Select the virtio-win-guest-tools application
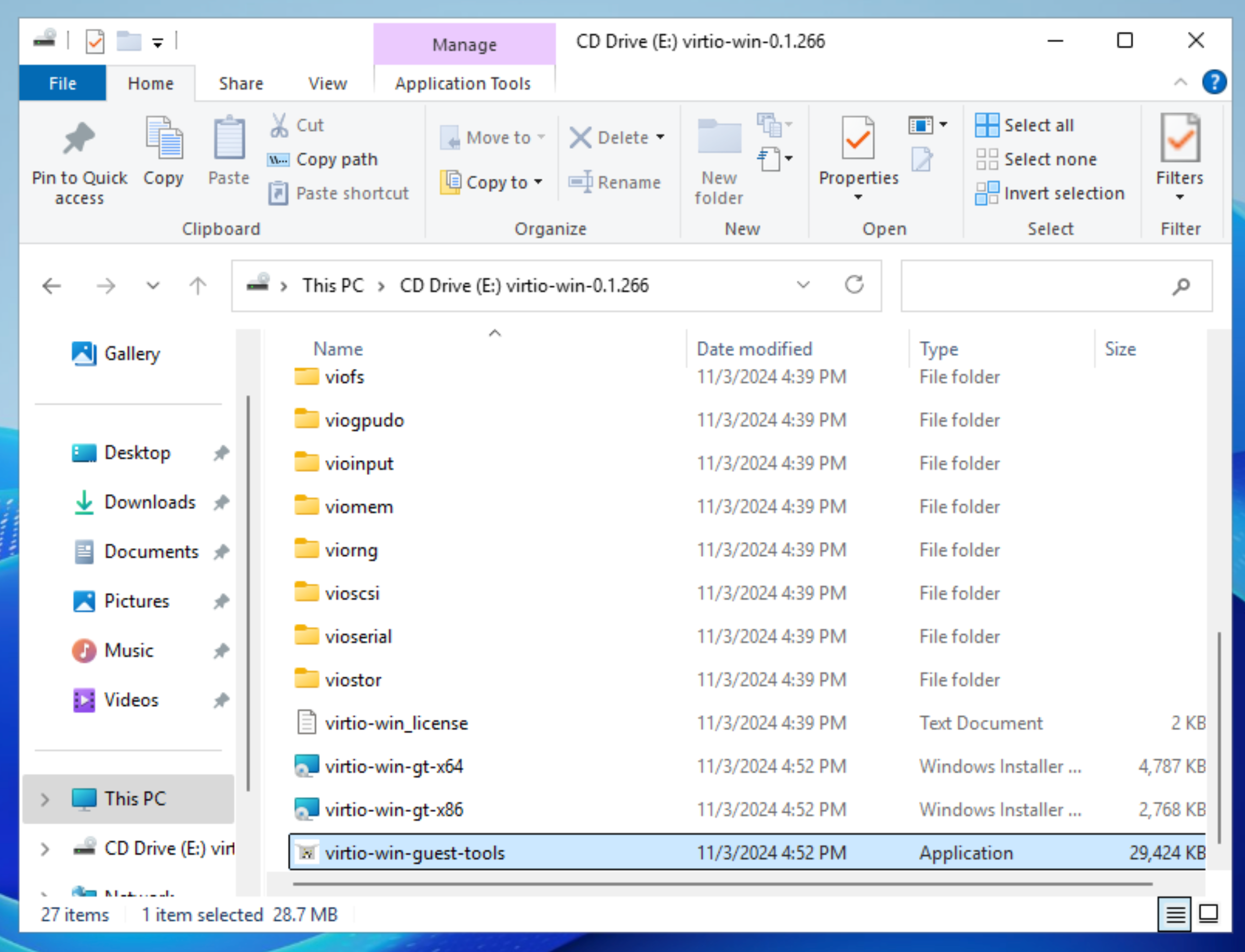This screenshot has height=952, width=1245. coord(747,852)
